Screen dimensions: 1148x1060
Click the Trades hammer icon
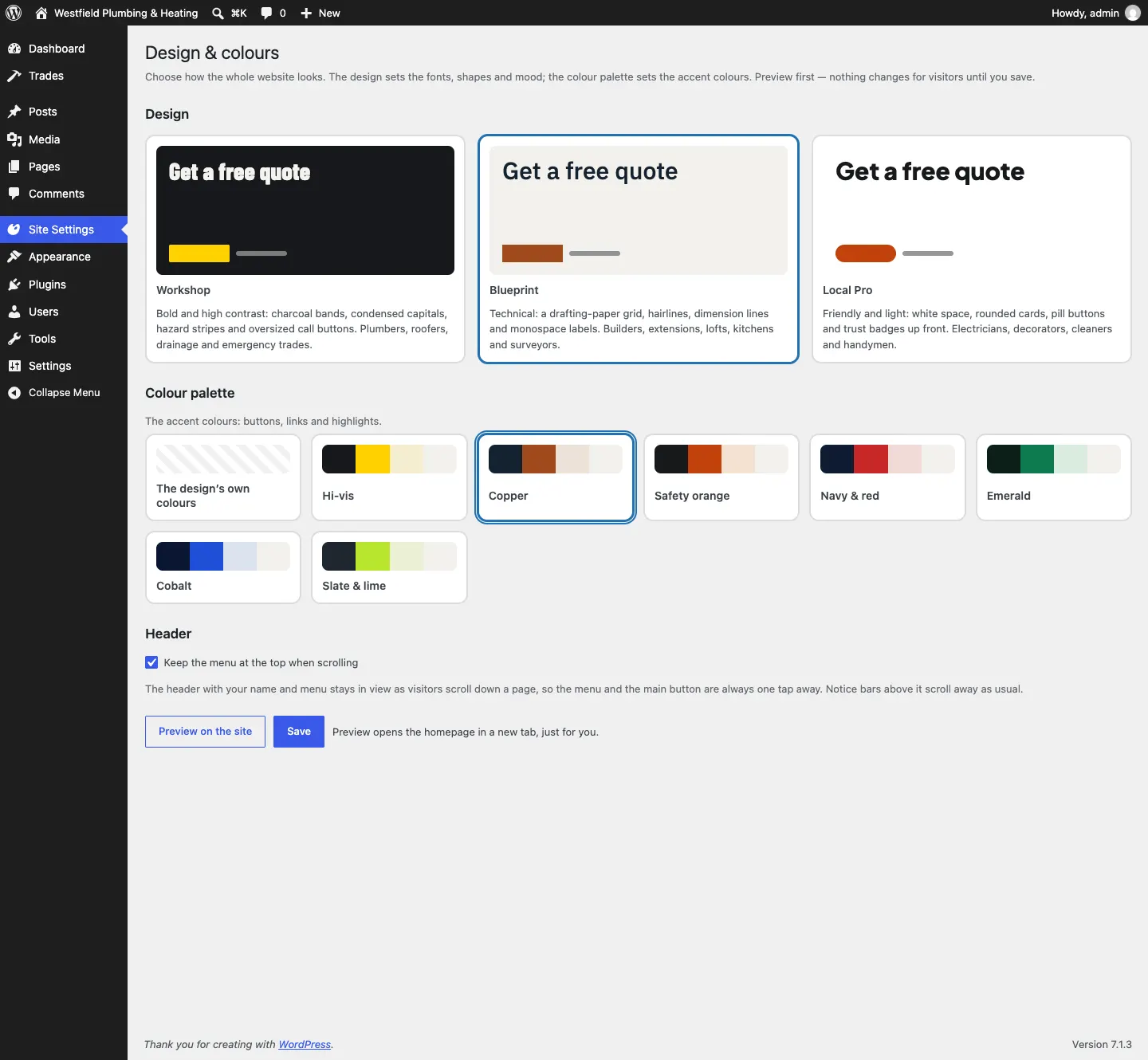coord(14,76)
